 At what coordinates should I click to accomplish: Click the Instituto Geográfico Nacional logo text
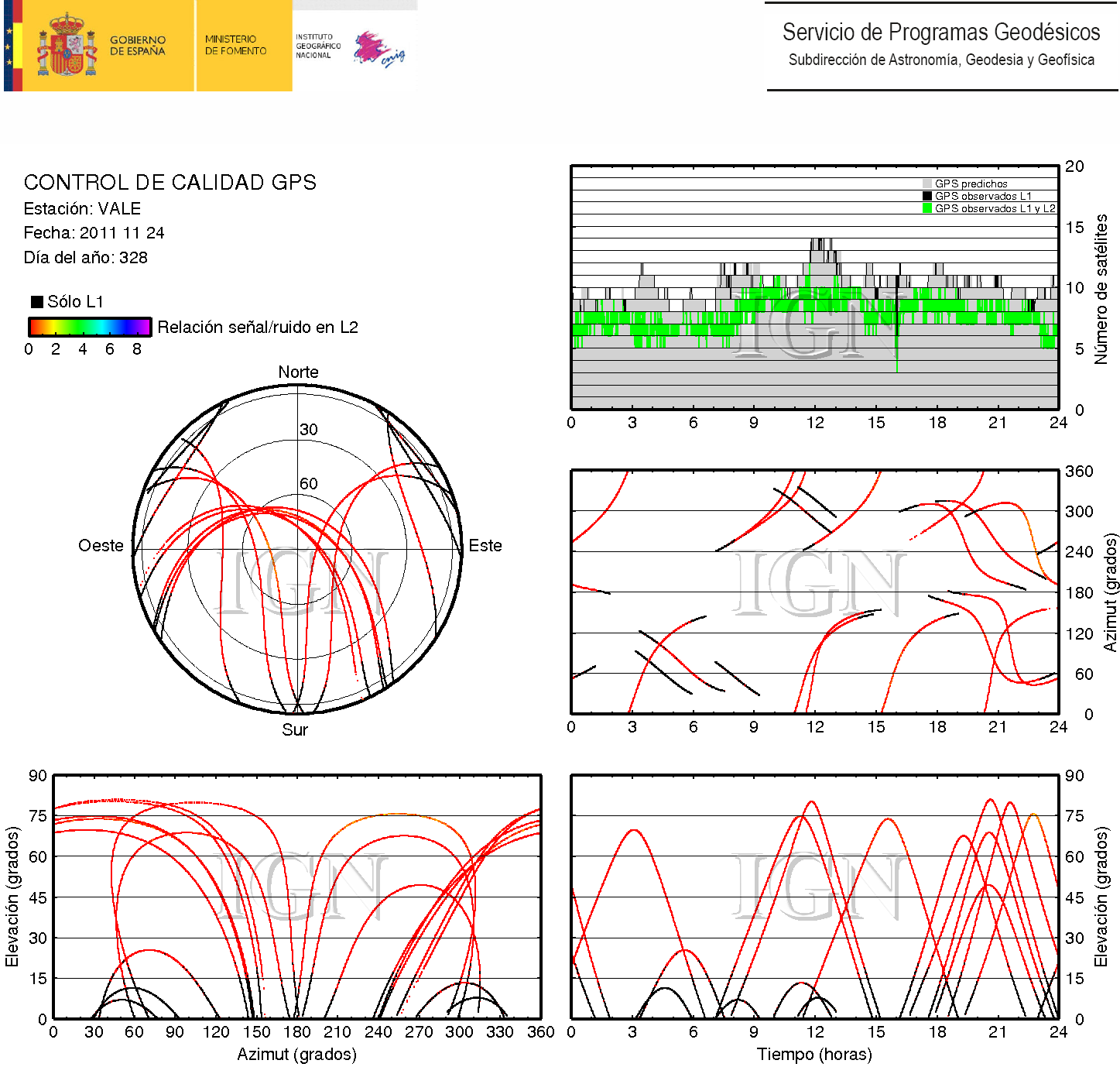(317, 46)
